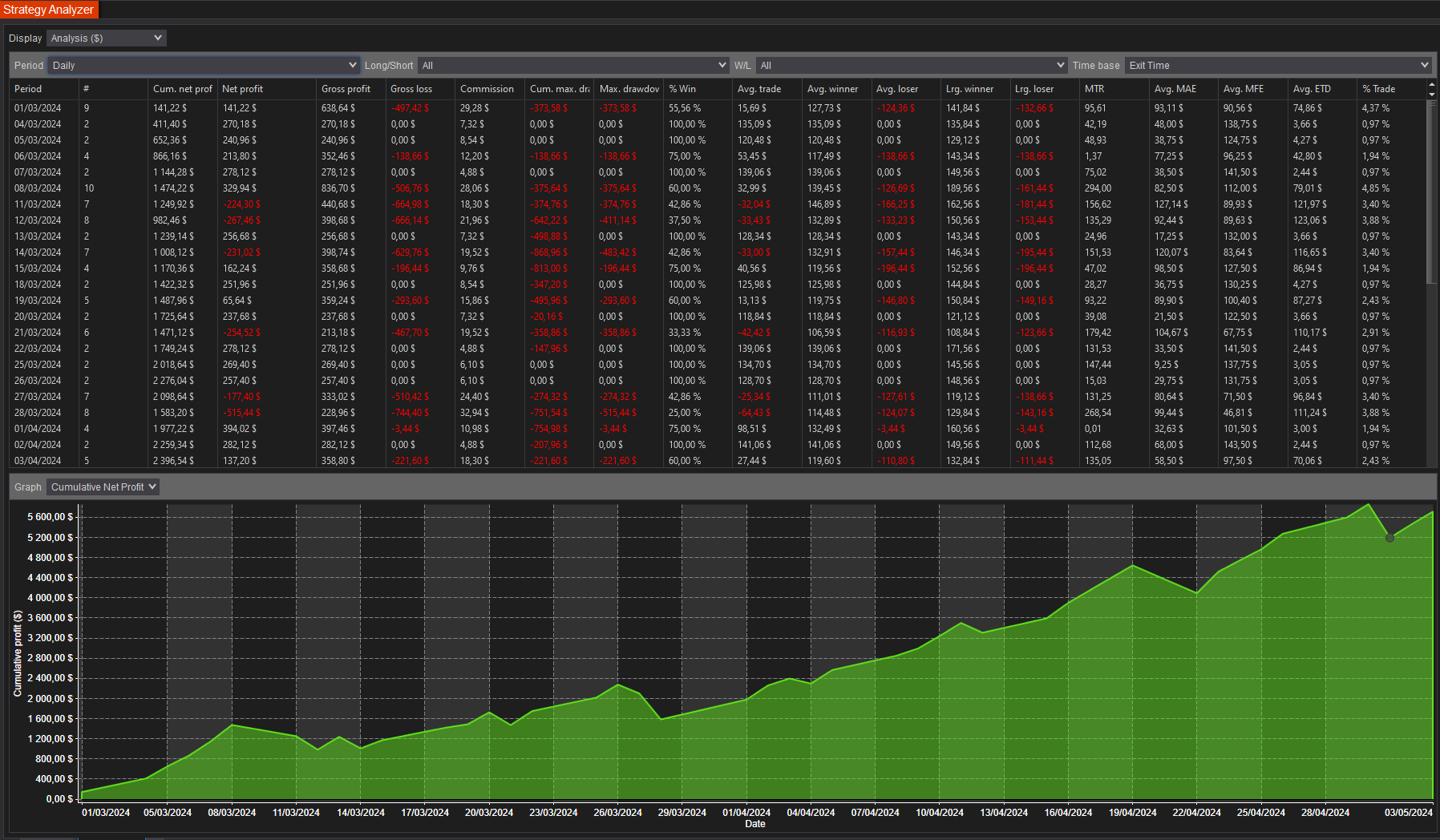
Task: Select the 20/03/2024 period row
Action: [x=718, y=317]
